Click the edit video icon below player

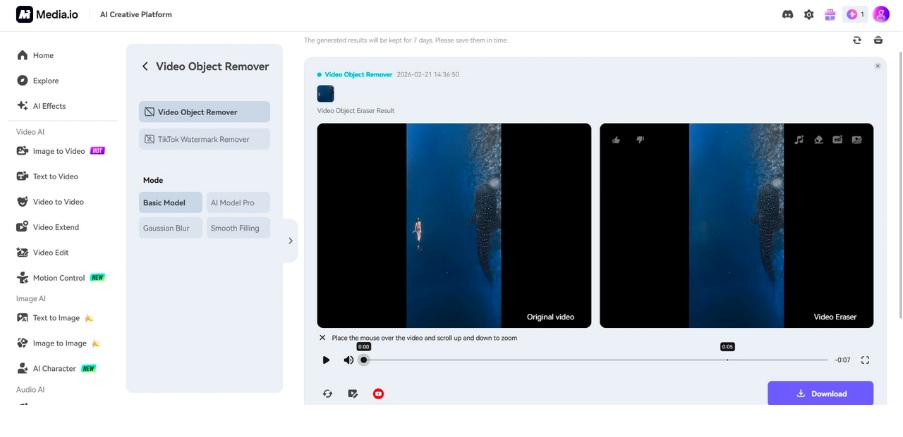point(353,394)
